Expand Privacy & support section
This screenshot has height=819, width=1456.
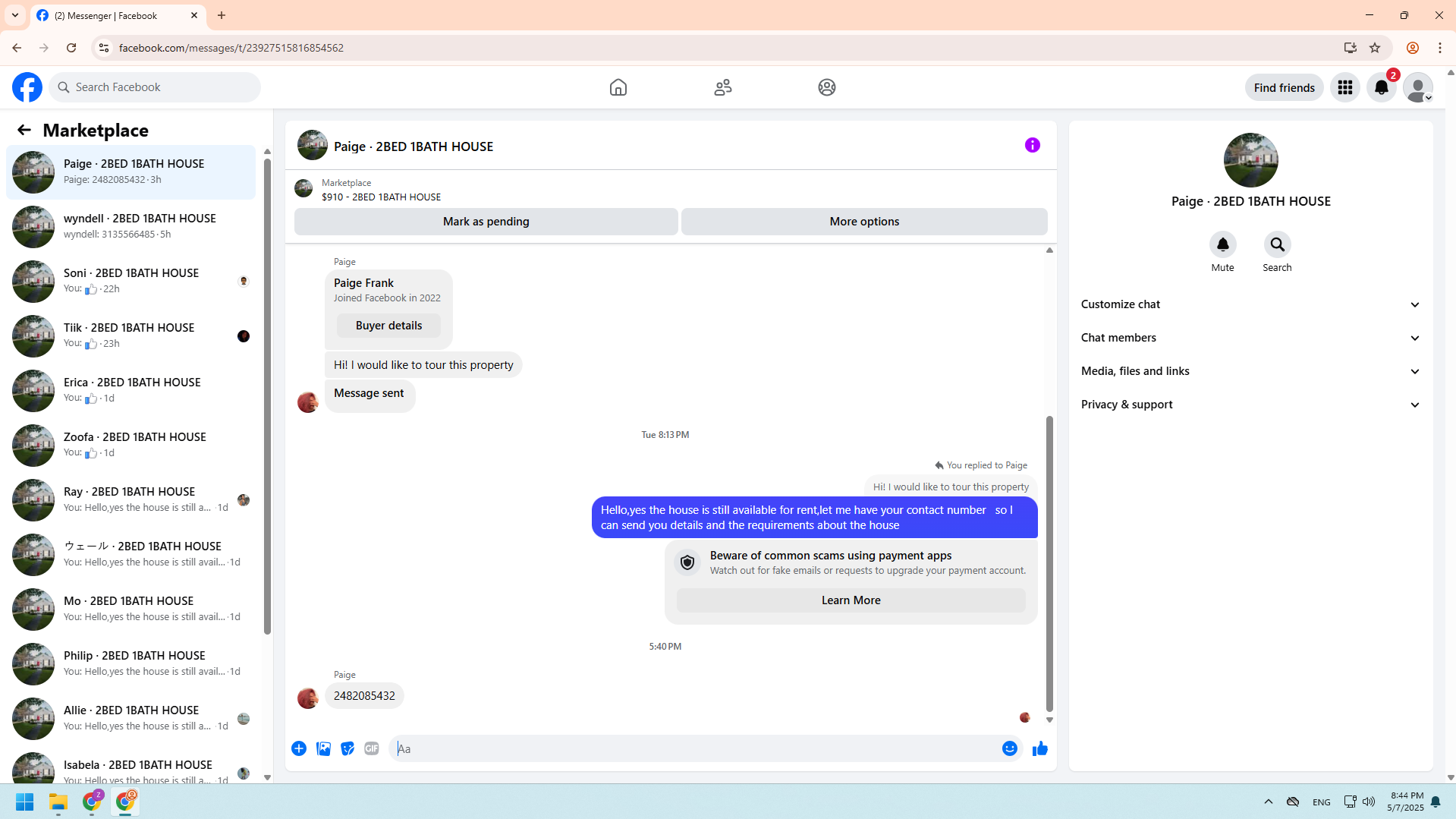1250,405
